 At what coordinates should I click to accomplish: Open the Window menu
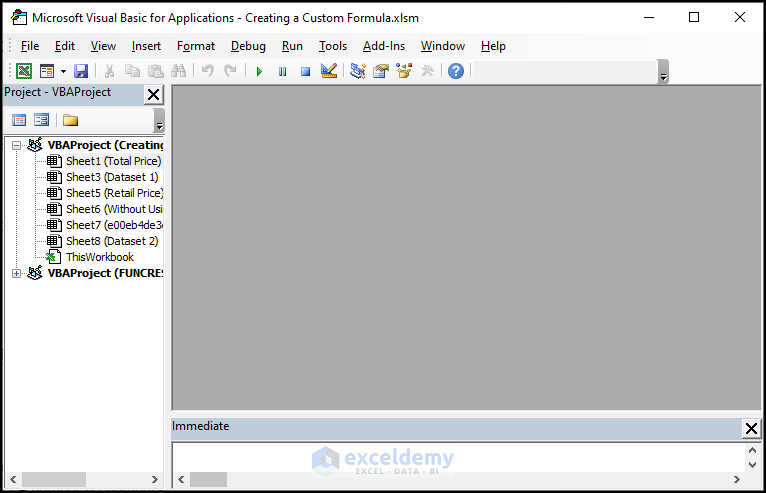tap(443, 46)
